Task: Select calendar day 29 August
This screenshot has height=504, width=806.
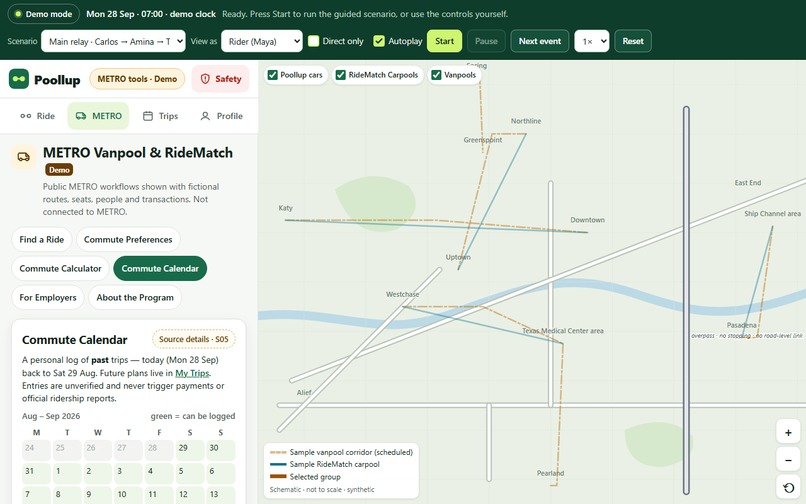Action: coord(190,450)
